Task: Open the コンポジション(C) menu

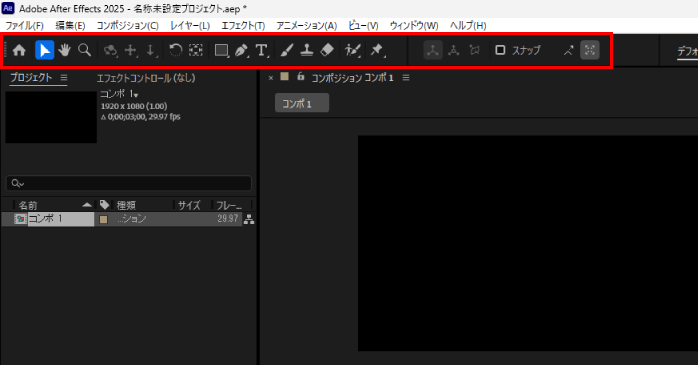Action: (128, 26)
